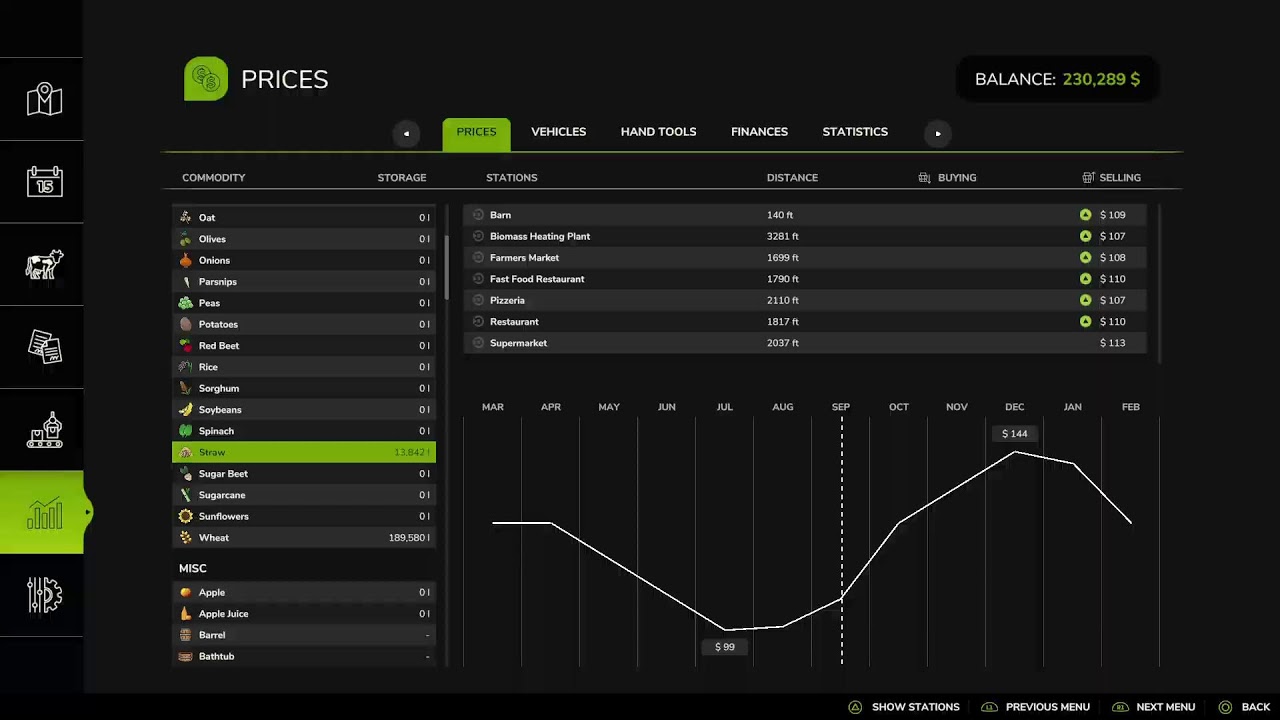1280x720 pixels.
Task: Click the Selling column header
Action: coord(1111,177)
